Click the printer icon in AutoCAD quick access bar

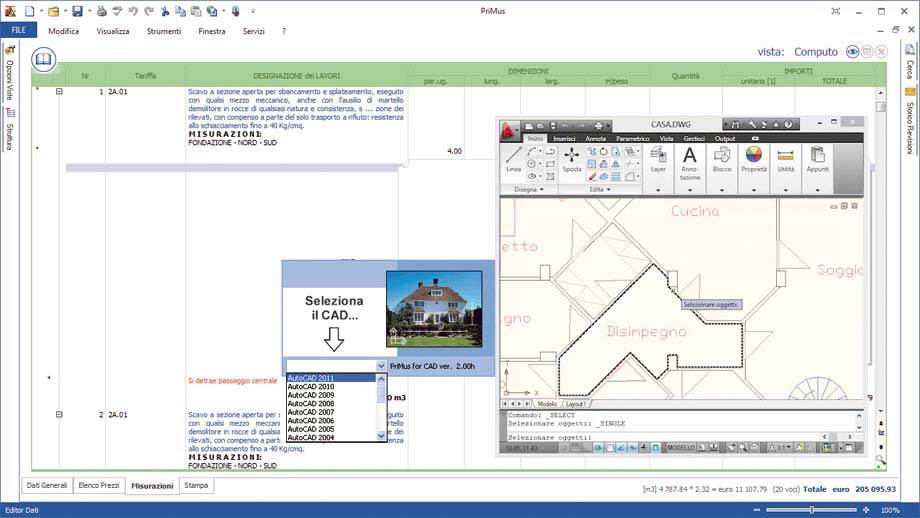(598, 125)
